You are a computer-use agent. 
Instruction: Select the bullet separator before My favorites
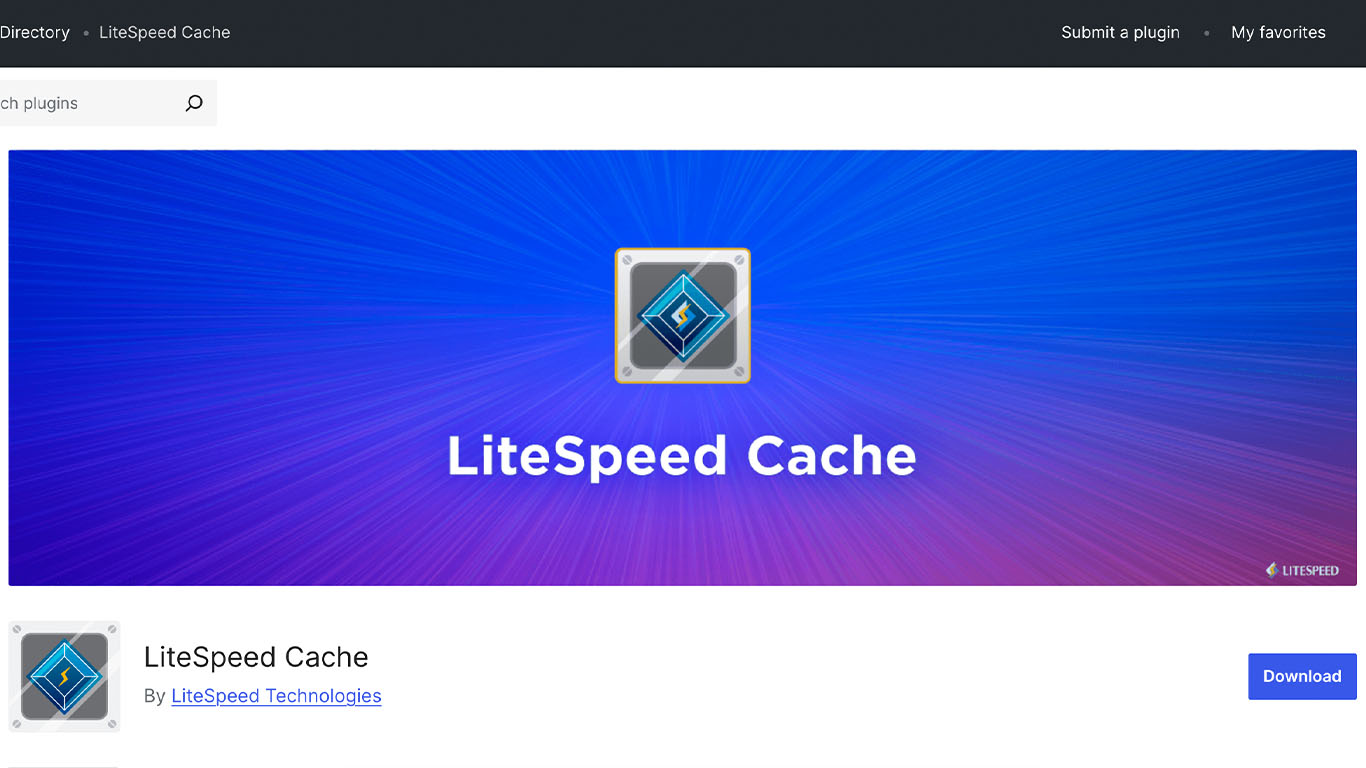tap(1207, 32)
